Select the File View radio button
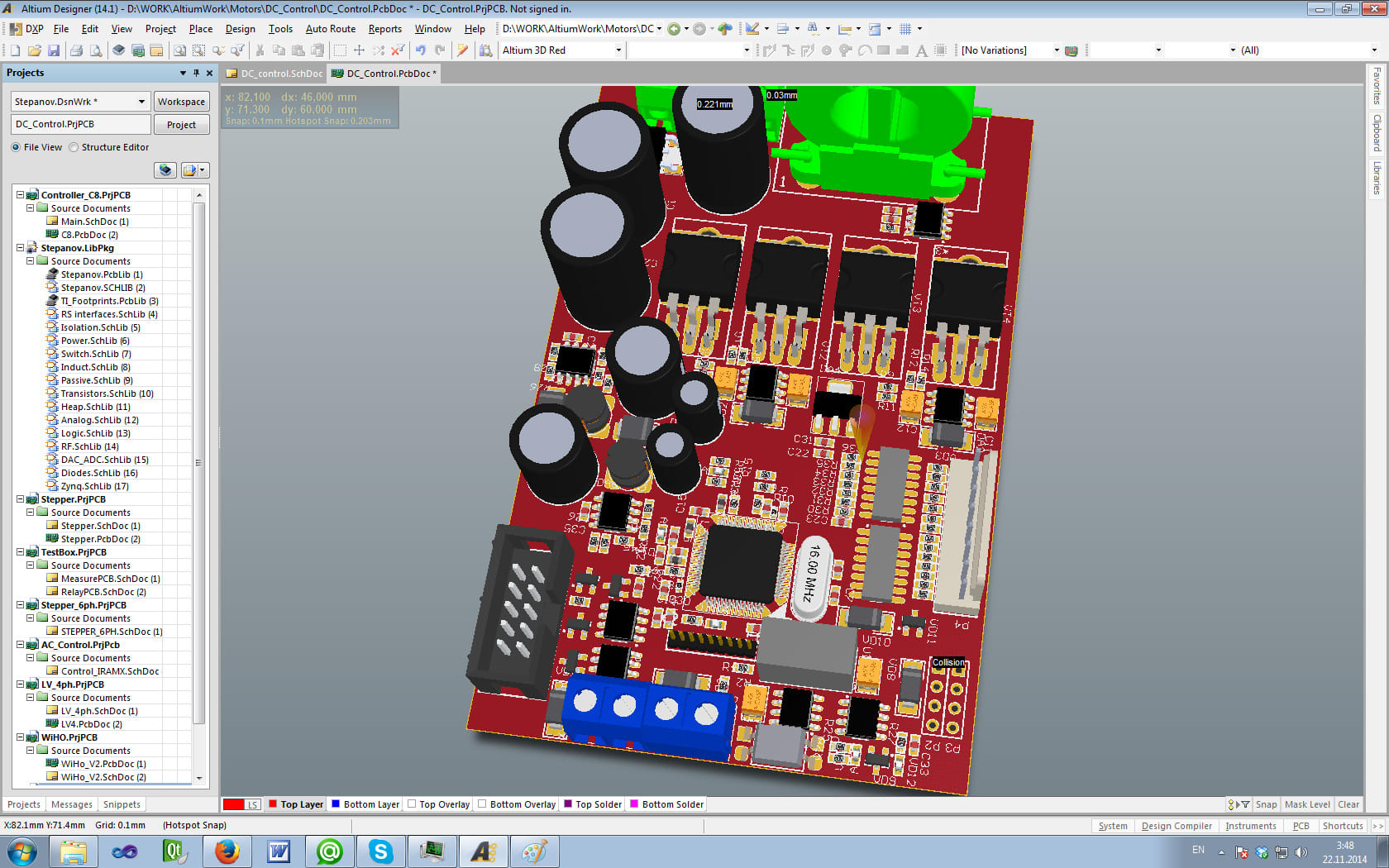The image size is (1389, 868). pyautogui.click(x=17, y=147)
